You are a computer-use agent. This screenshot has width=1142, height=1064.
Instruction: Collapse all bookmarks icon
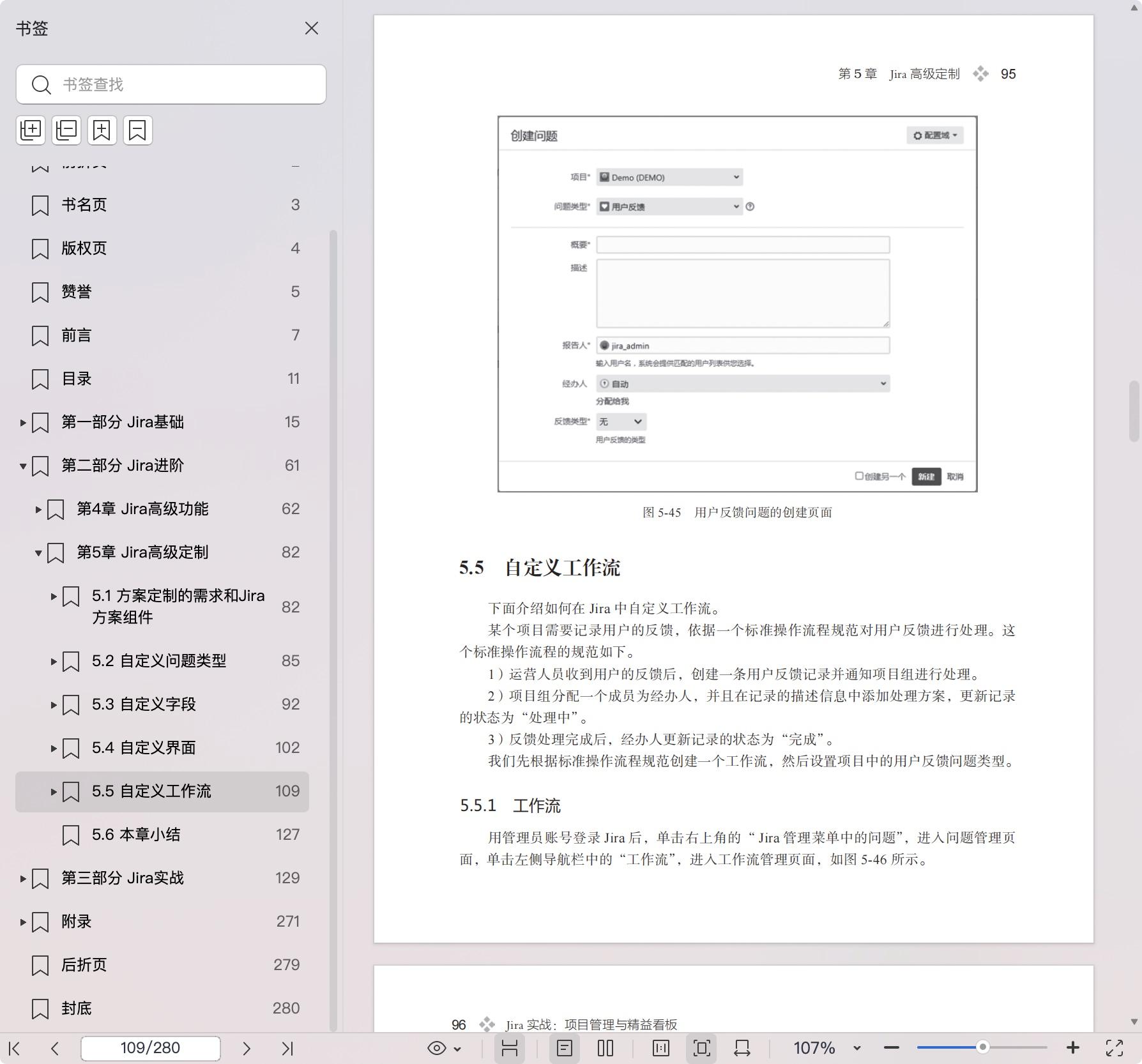click(x=66, y=130)
